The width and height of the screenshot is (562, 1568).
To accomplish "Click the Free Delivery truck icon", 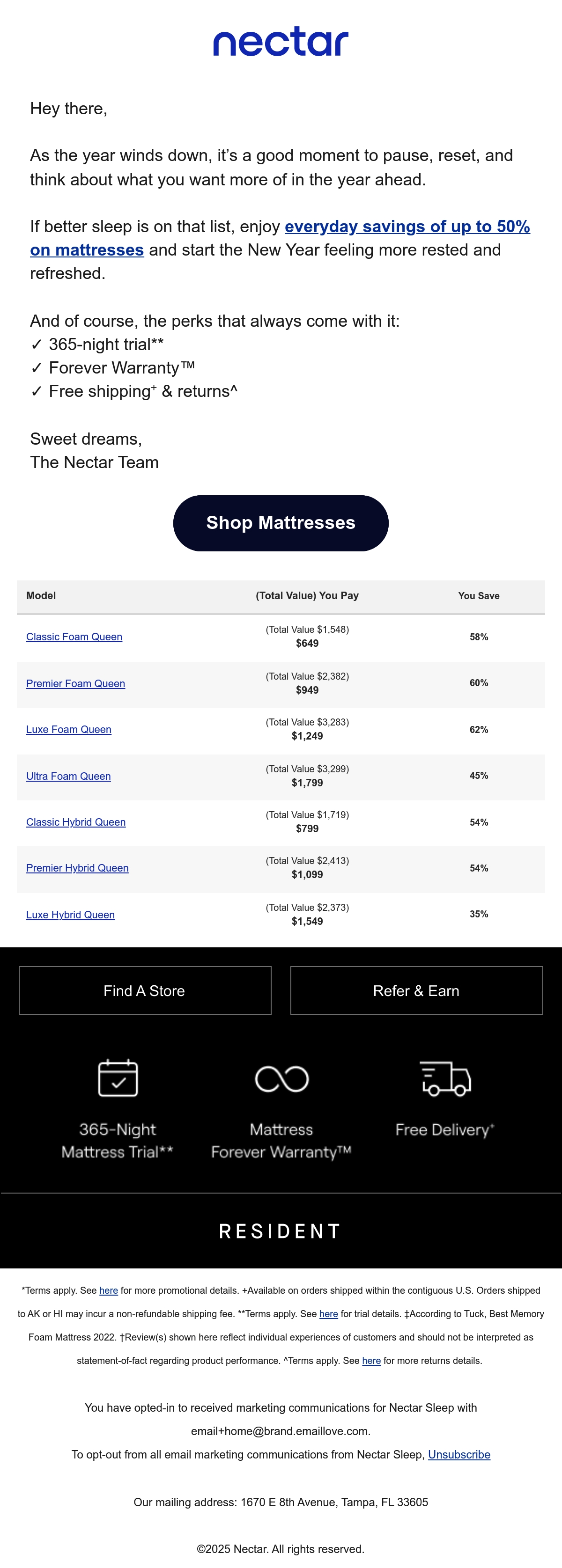I will click(x=446, y=1078).
